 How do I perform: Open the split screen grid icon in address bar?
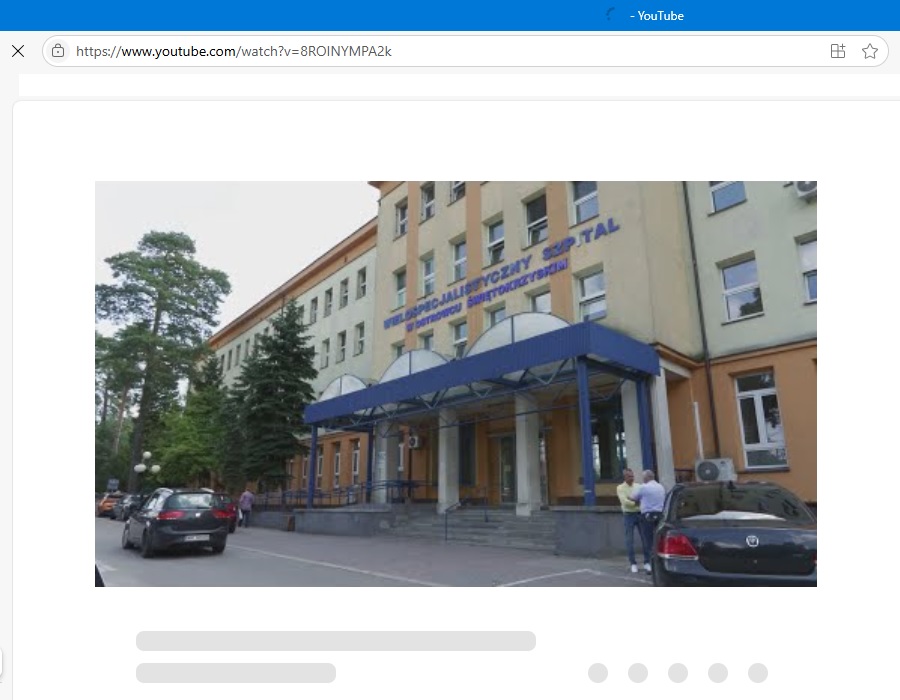click(x=838, y=51)
